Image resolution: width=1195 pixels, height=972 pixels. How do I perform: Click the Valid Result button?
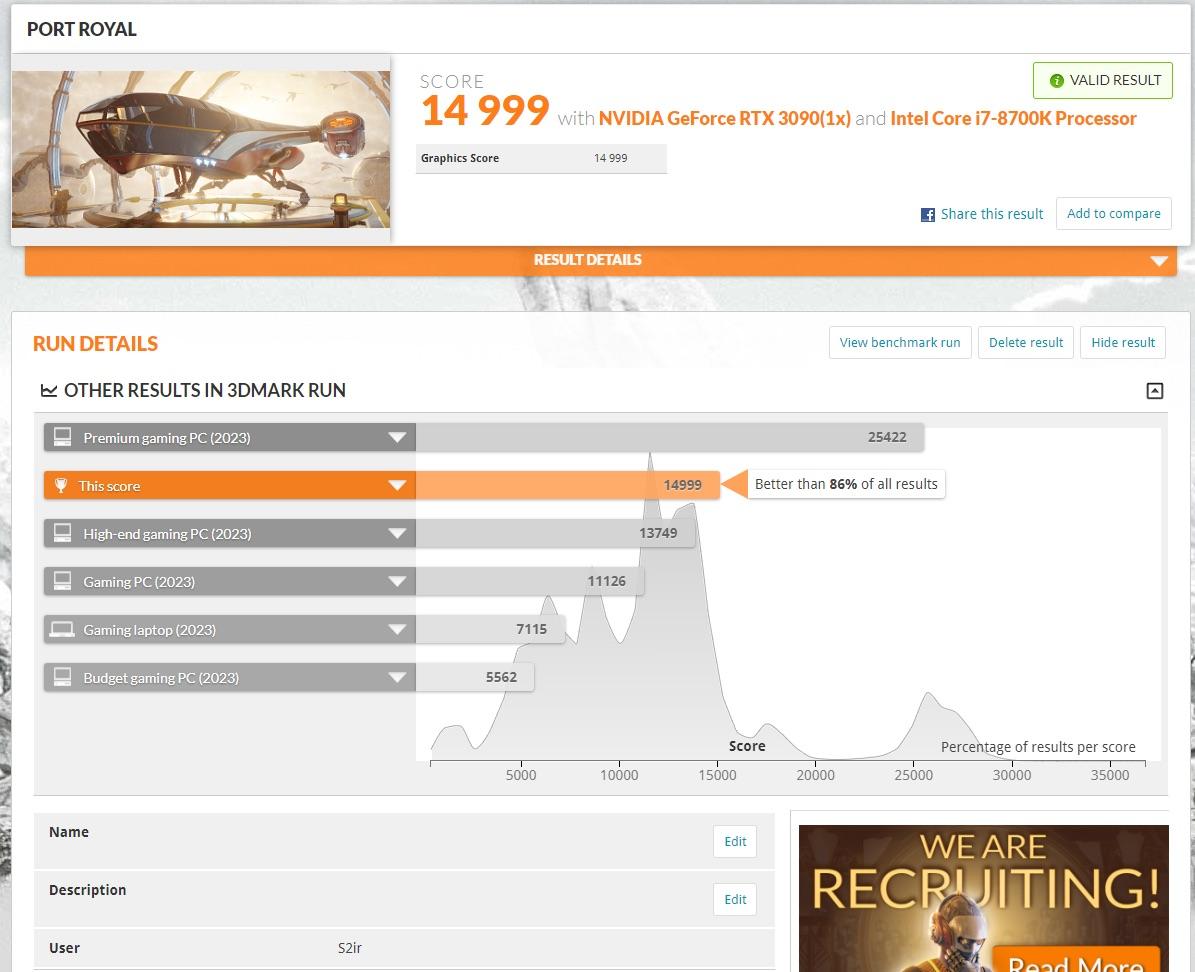[1103, 81]
